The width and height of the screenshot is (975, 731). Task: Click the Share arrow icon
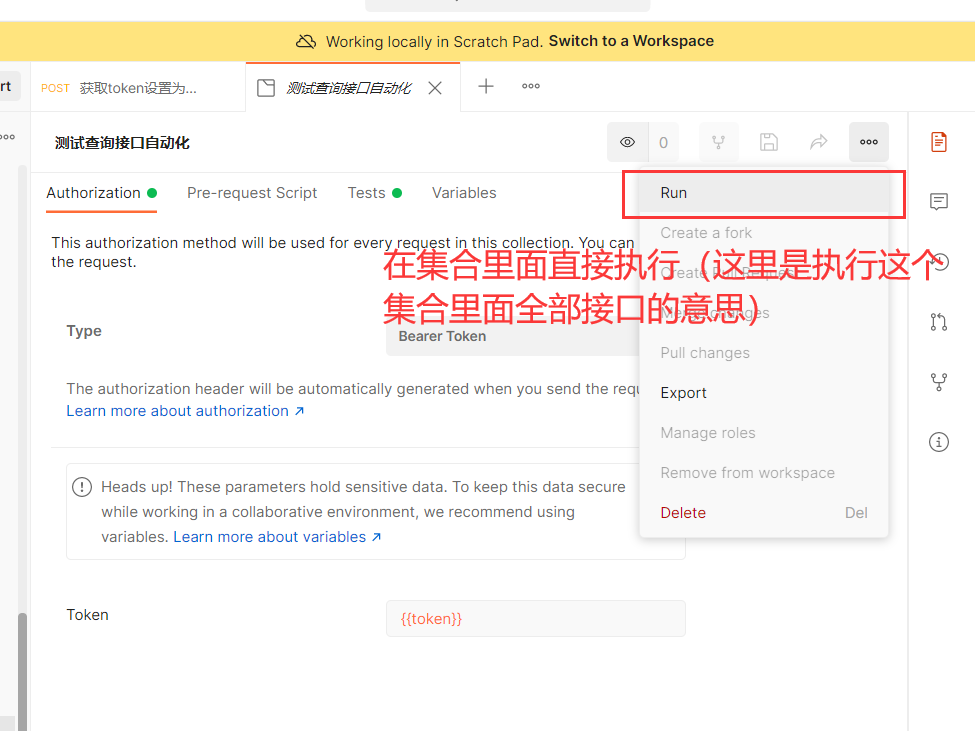point(818,142)
